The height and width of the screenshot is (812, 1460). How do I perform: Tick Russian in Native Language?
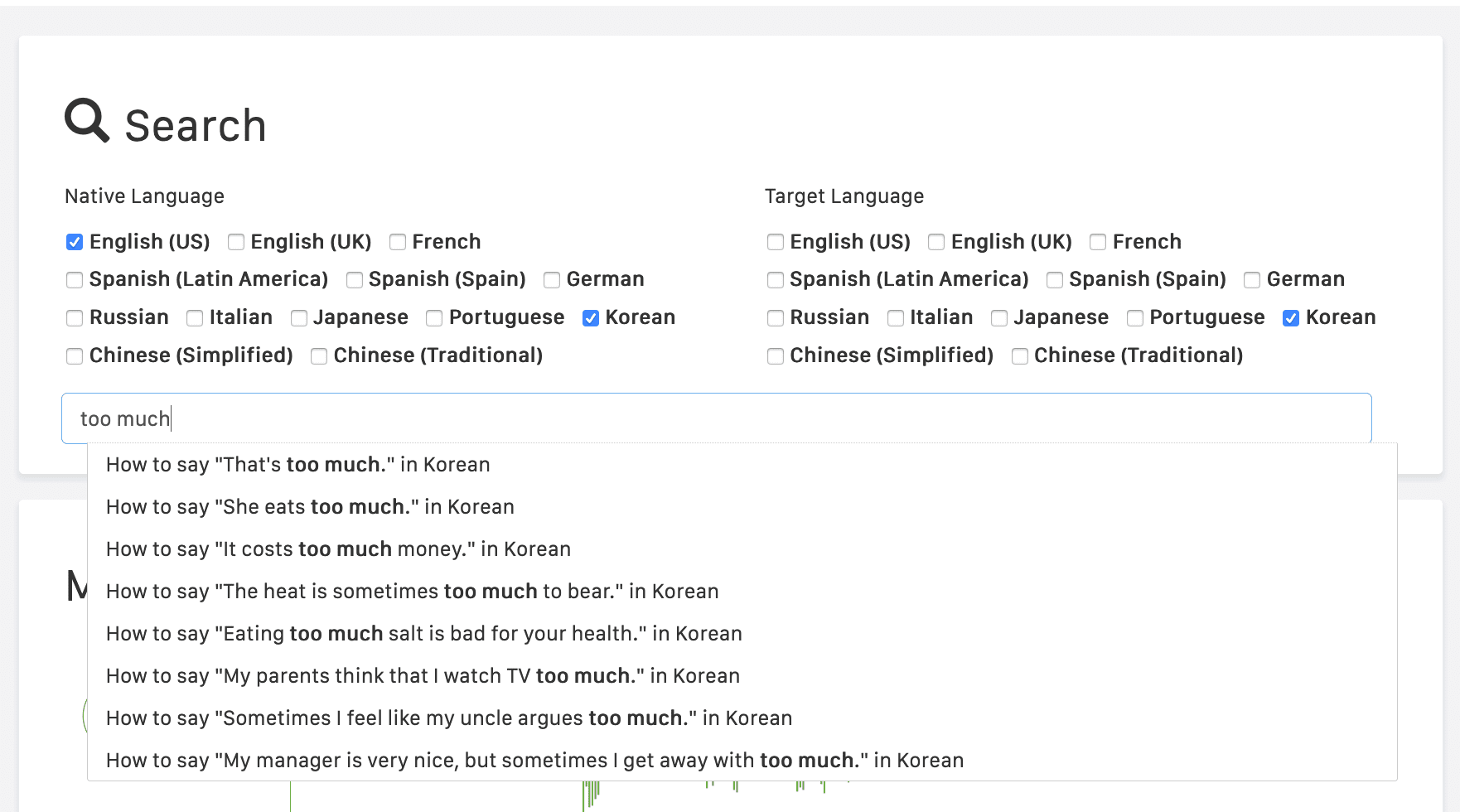point(75,318)
